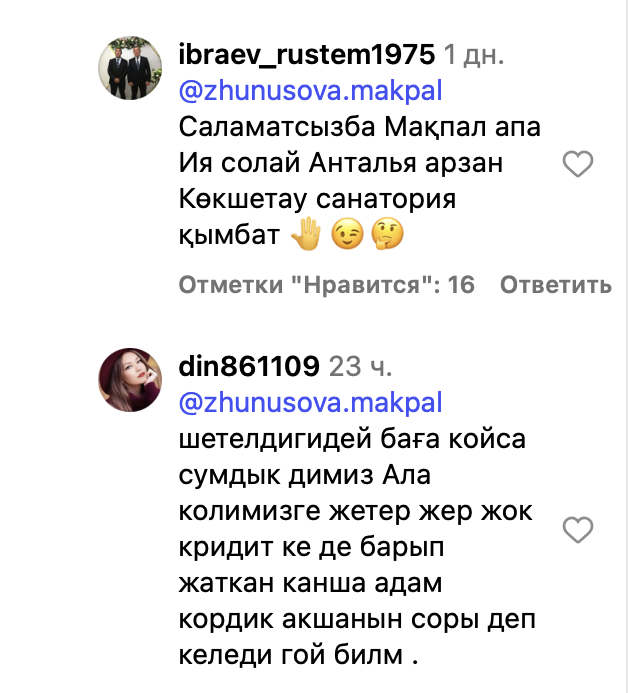Click the 1 дн. timestamp
Screen dimensions: 628x693
474,55
